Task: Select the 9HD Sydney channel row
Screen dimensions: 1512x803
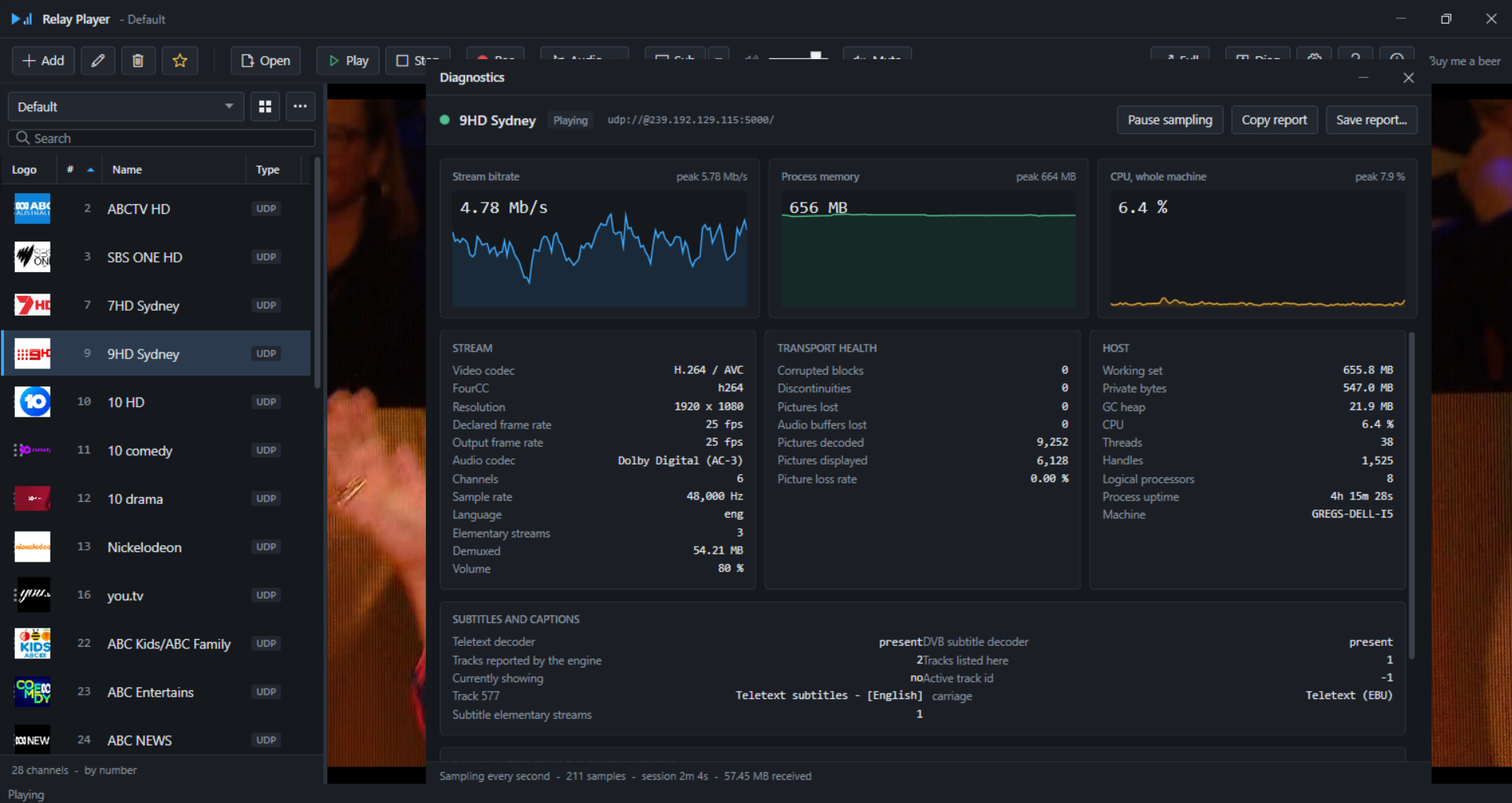Action: pyautogui.click(x=158, y=353)
